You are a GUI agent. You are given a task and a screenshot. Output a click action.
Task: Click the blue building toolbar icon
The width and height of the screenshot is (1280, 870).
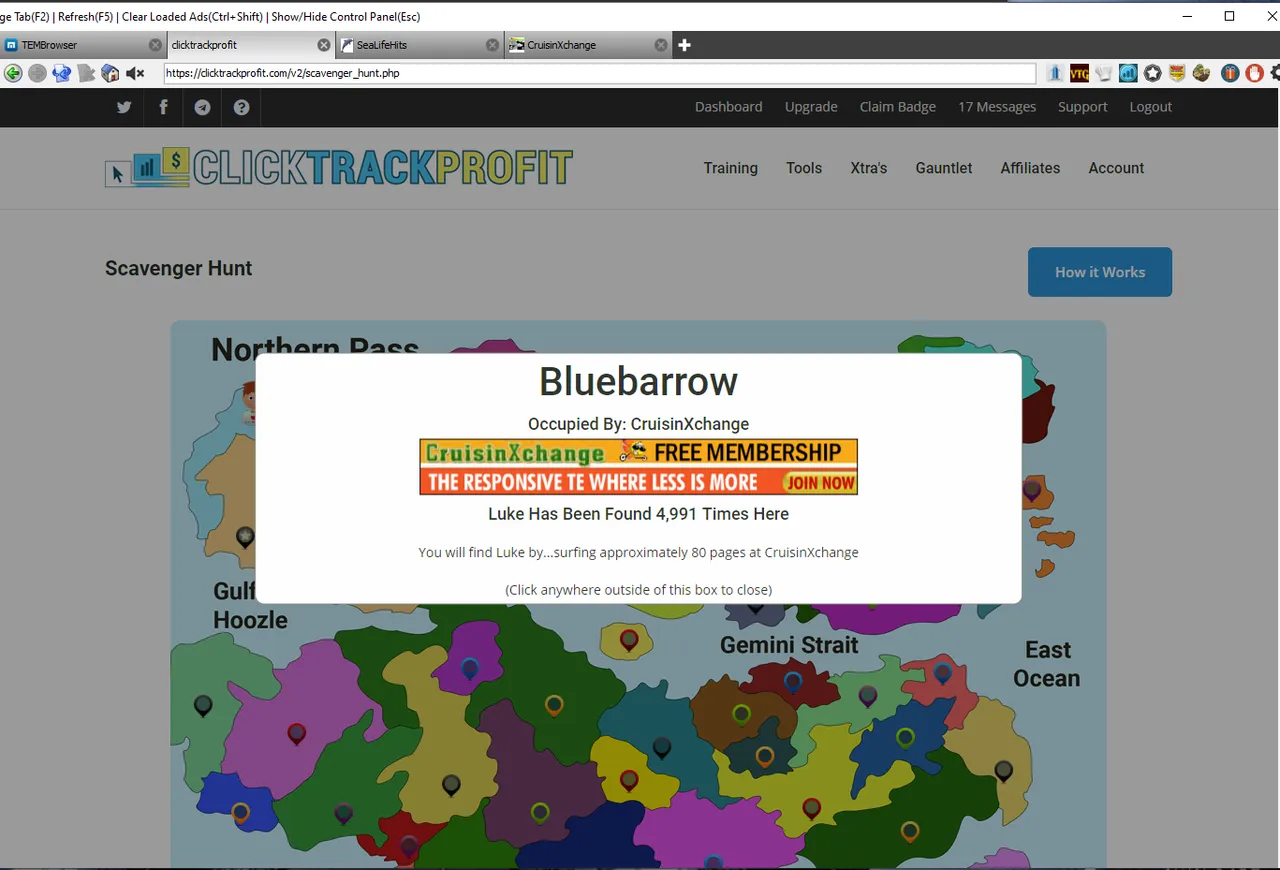click(x=1055, y=73)
